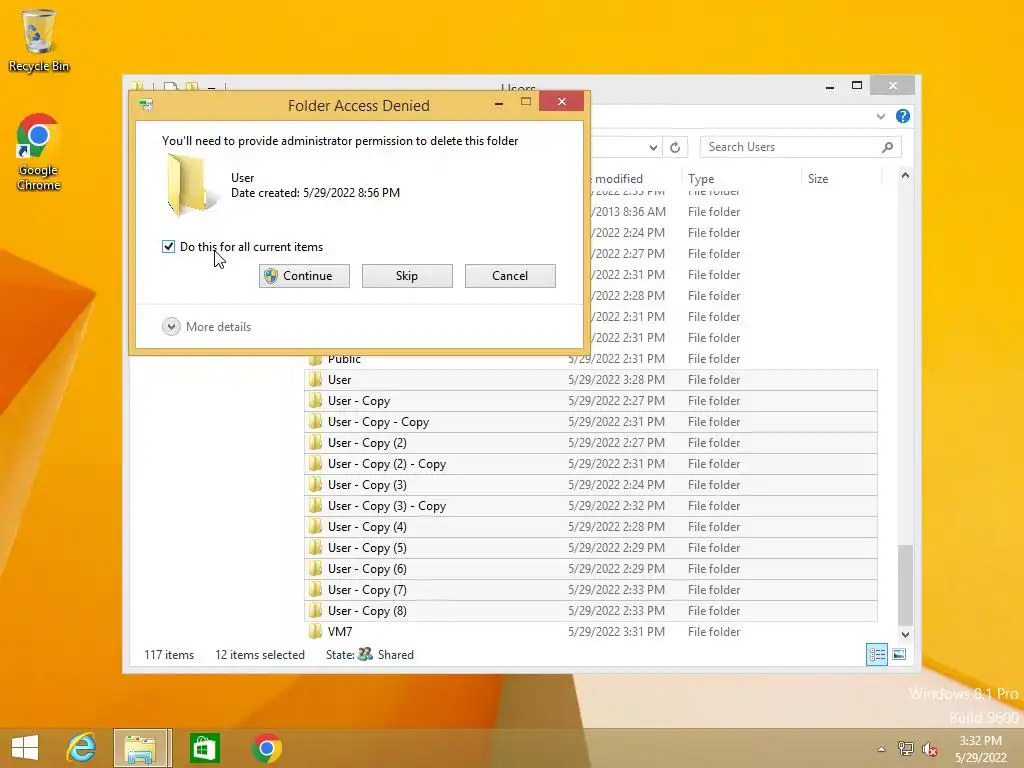
Task: Click the refresh button next to the address bar
Action: click(x=675, y=147)
